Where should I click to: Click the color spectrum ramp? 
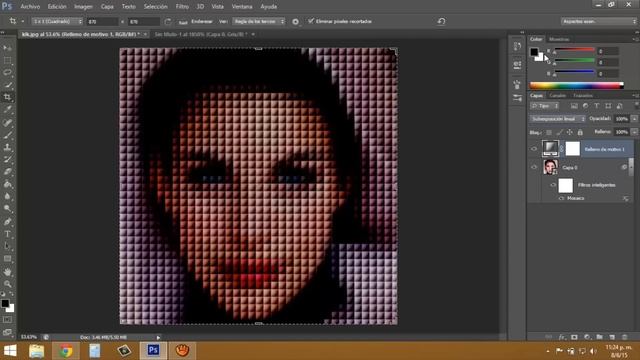pyautogui.click(x=576, y=85)
